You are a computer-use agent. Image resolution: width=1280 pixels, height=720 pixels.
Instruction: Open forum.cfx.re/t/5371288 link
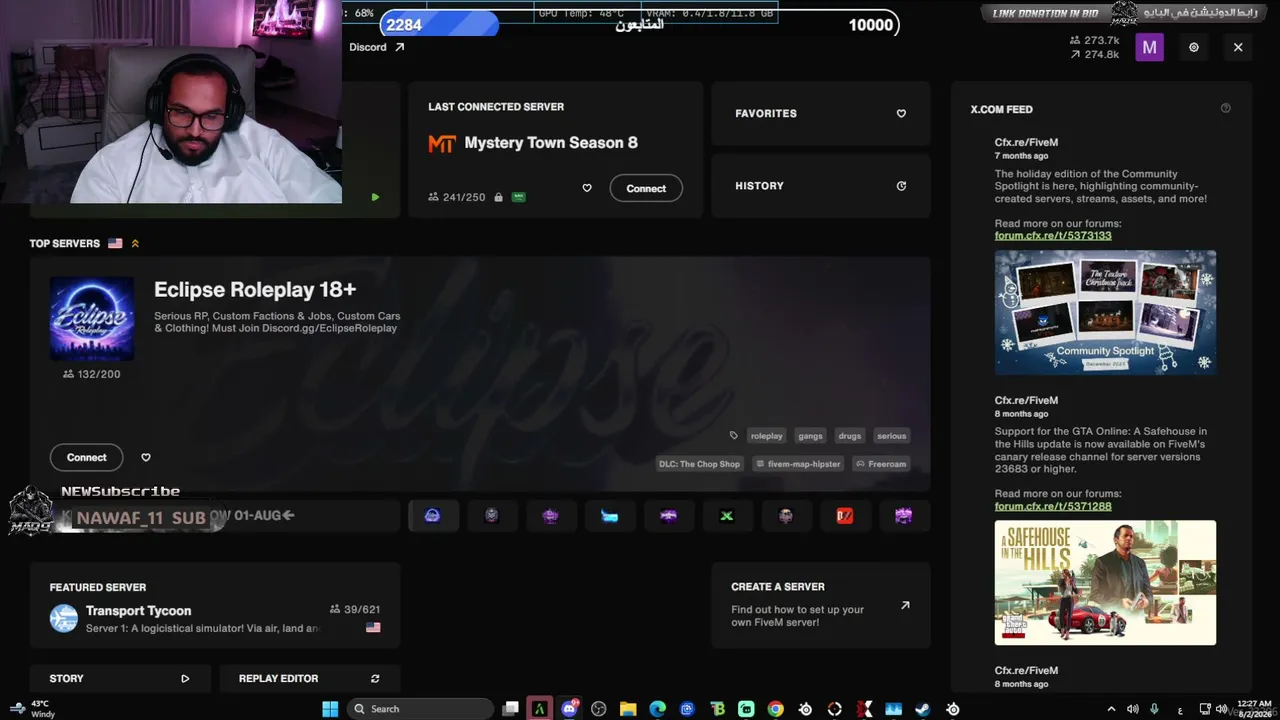point(1053,507)
